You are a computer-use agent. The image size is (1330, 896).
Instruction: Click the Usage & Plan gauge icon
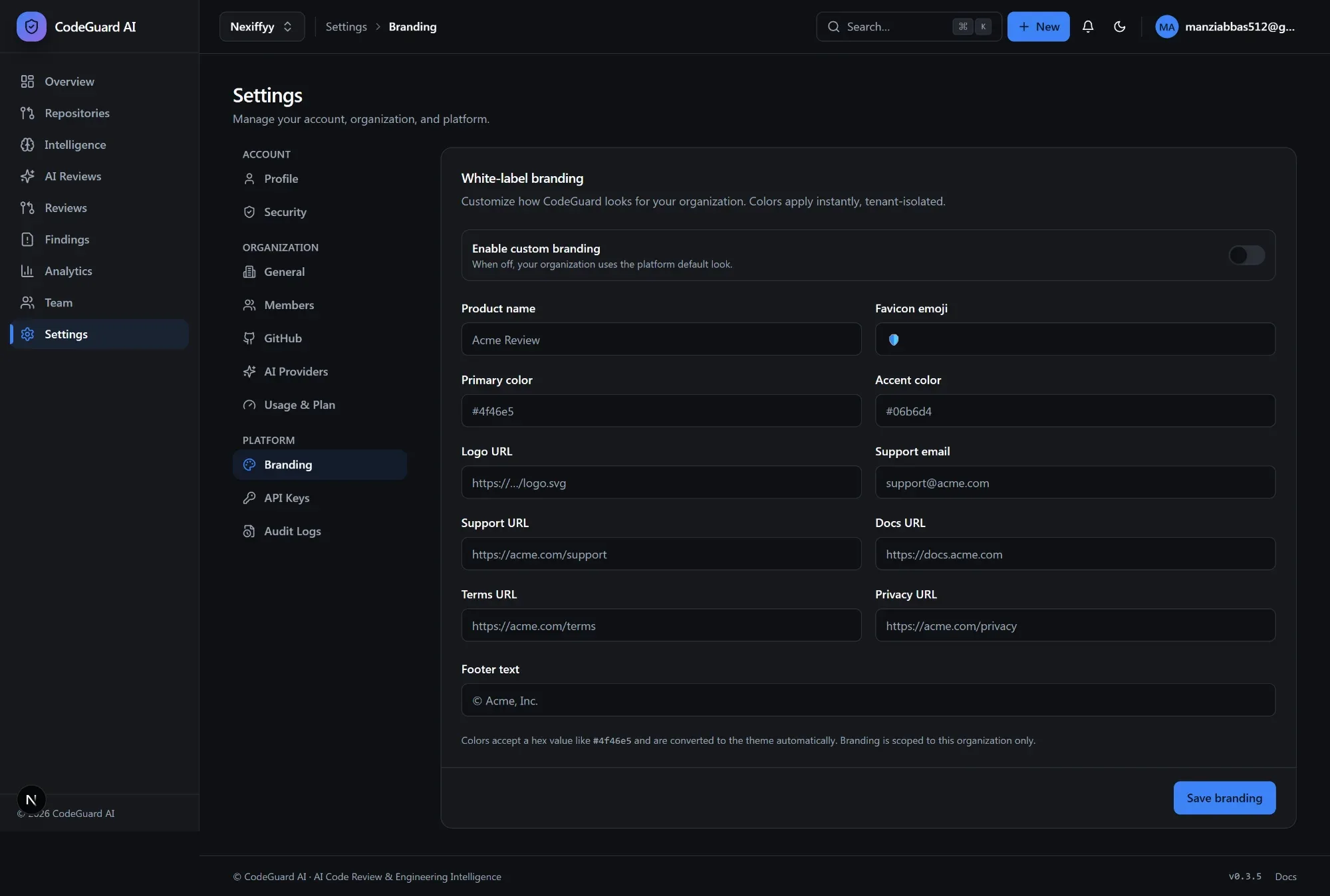click(249, 405)
